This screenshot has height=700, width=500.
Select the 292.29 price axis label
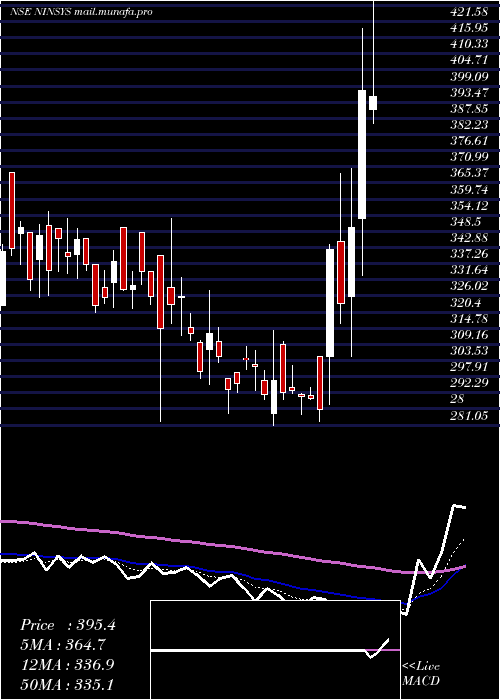click(469, 383)
